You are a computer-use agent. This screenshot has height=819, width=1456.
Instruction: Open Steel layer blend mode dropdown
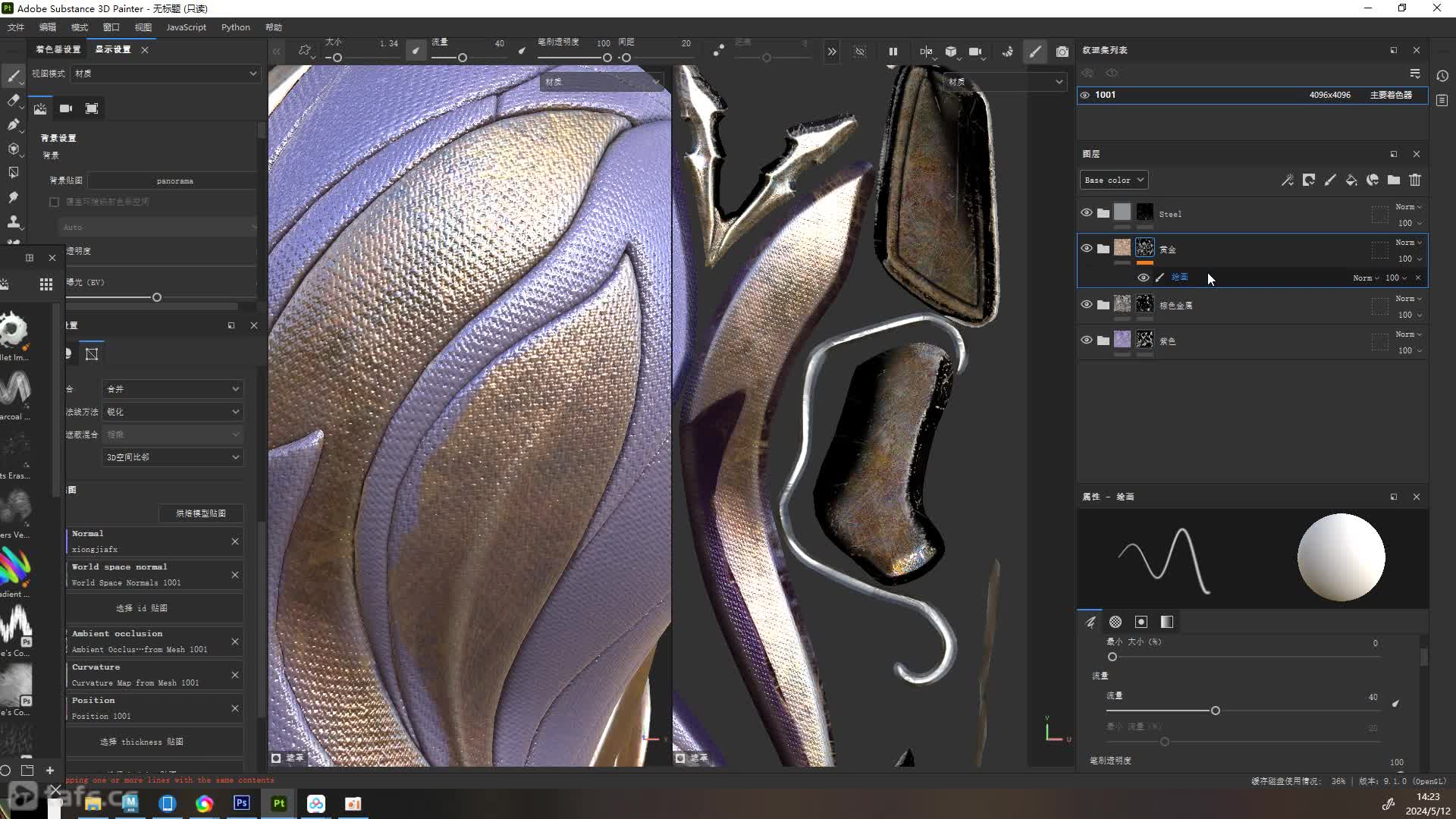click(x=1408, y=207)
